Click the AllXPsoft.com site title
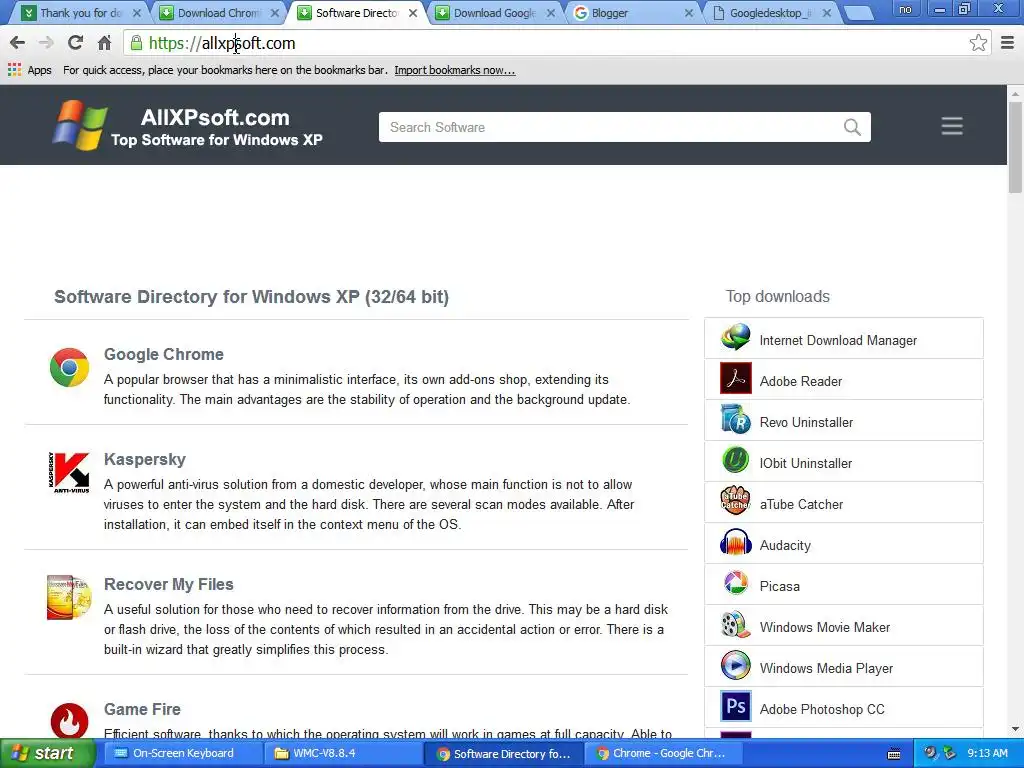The width and height of the screenshot is (1024, 768). pyautogui.click(x=215, y=118)
